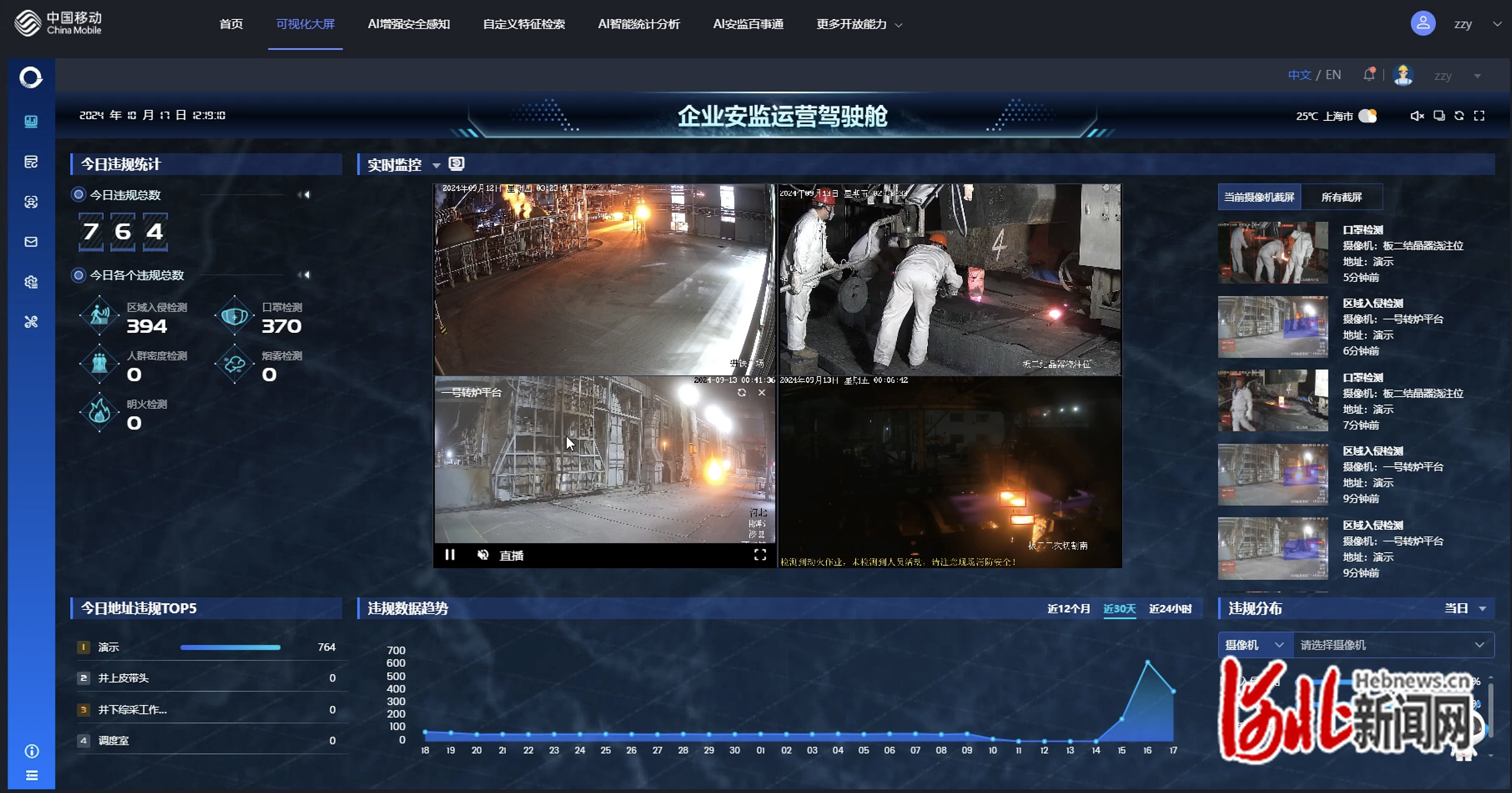Select the 今日违规总数 radio marker
Image resolution: width=1512 pixels, height=793 pixels.
tap(78, 194)
